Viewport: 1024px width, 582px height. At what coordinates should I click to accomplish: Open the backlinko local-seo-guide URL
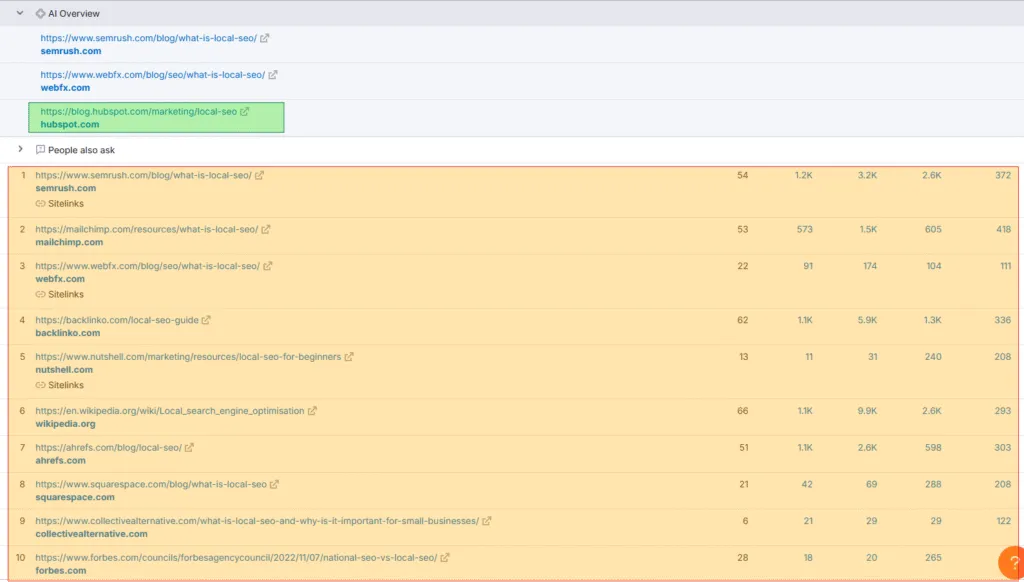(117, 320)
